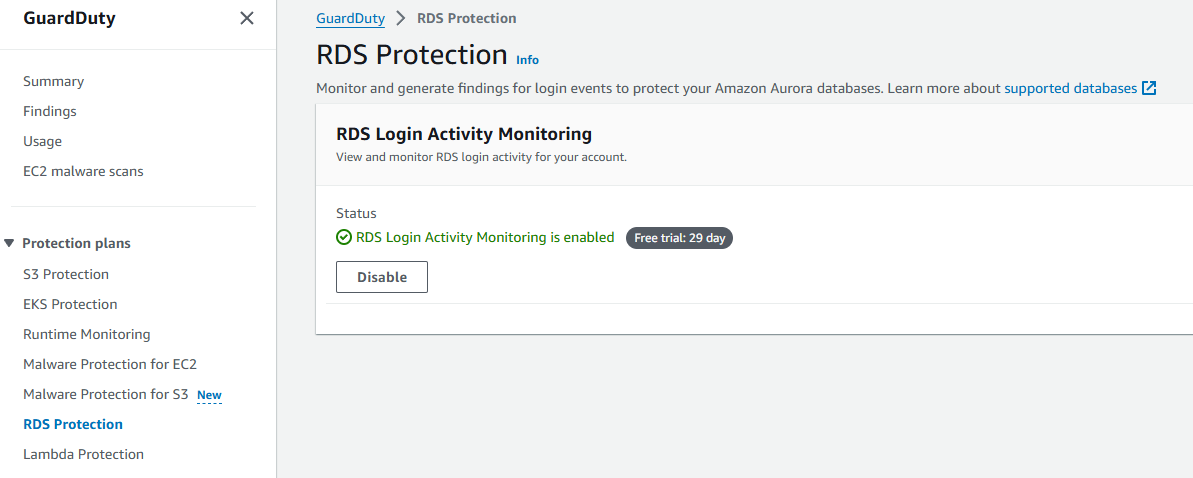Open EC2 malware scans
This screenshot has height=478, width=1193.
pyautogui.click(x=83, y=171)
